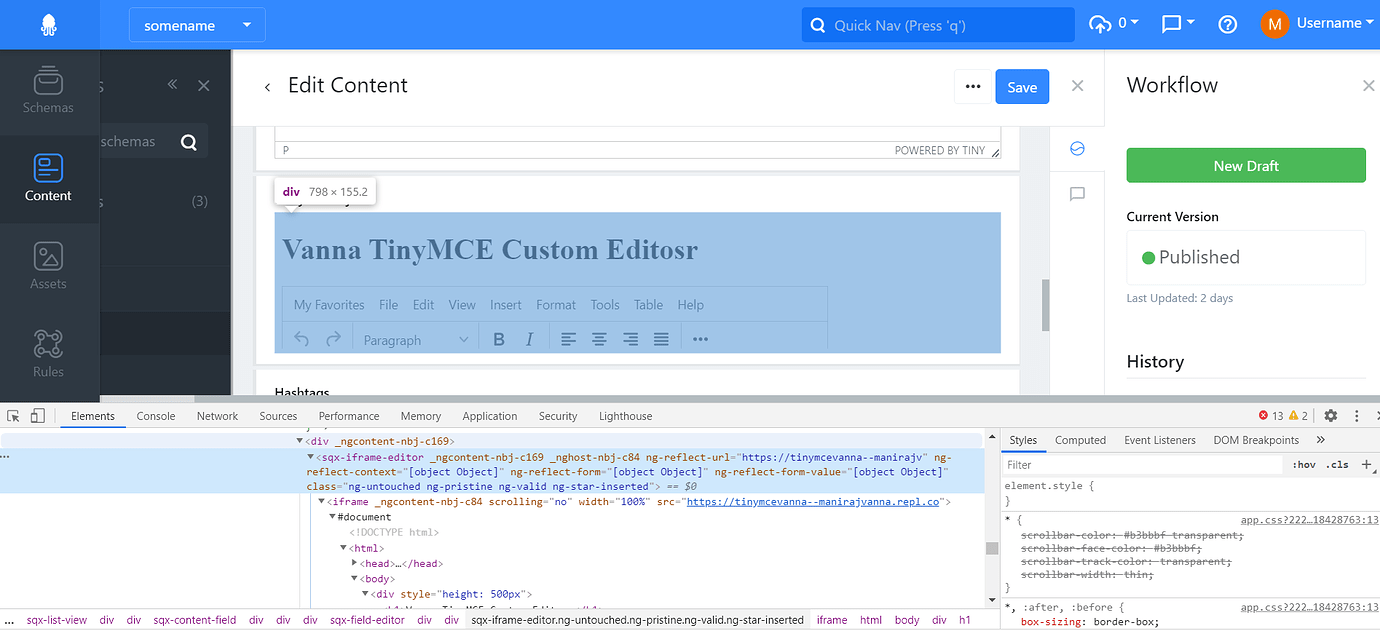Viewport: 1380px width, 630px height.
Task: Expand the head DOM node
Action: pyautogui.click(x=354, y=564)
